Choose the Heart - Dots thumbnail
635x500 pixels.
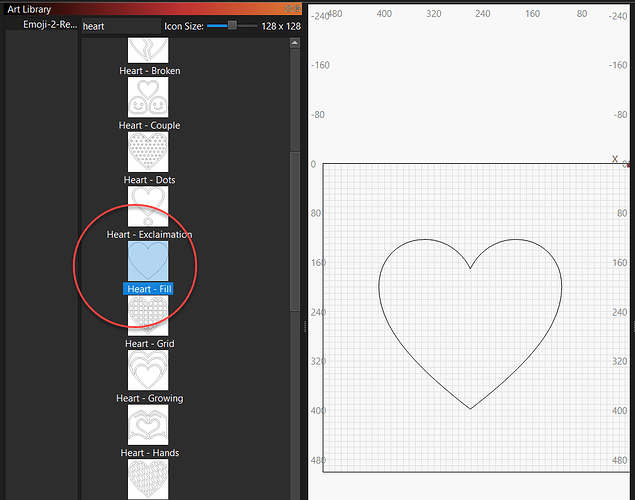[x=148, y=152]
